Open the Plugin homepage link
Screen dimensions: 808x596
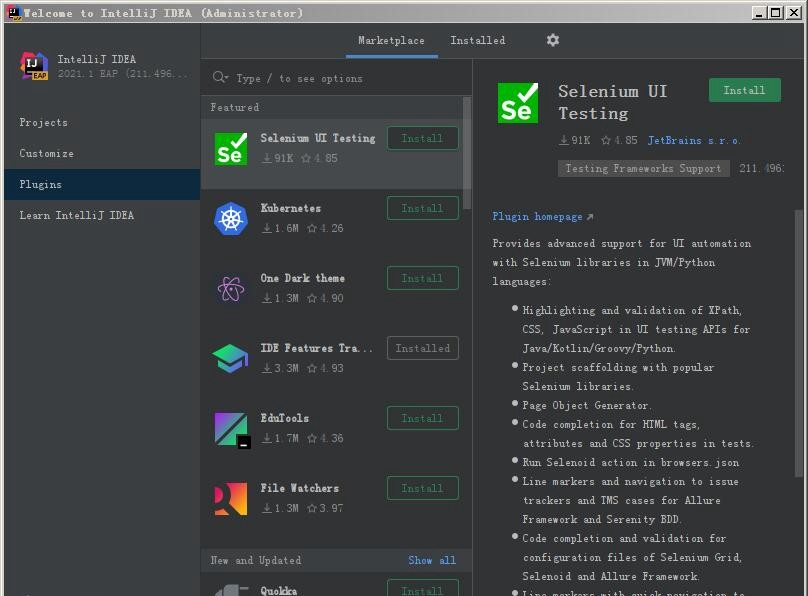[542, 216]
